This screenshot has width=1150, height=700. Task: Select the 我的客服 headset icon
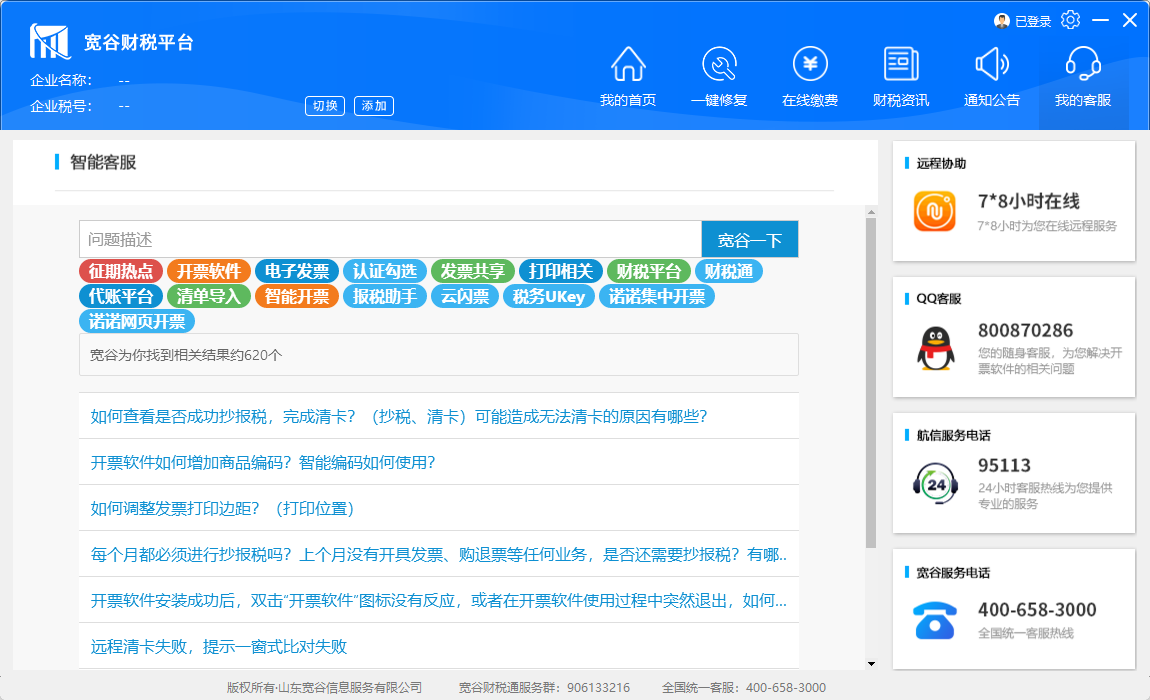click(x=1083, y=65)
